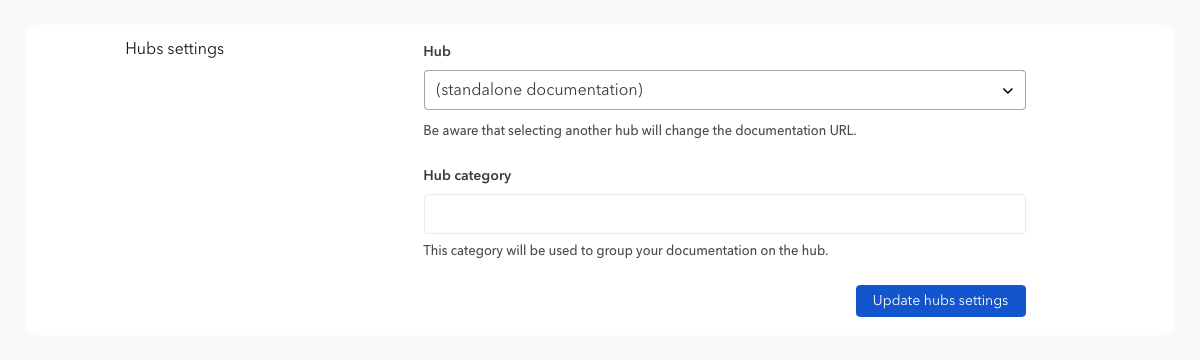Click the chevron arrow in Hub dropdown
The height and width of the screenshot is (360, 1200).
(1007, 91)
